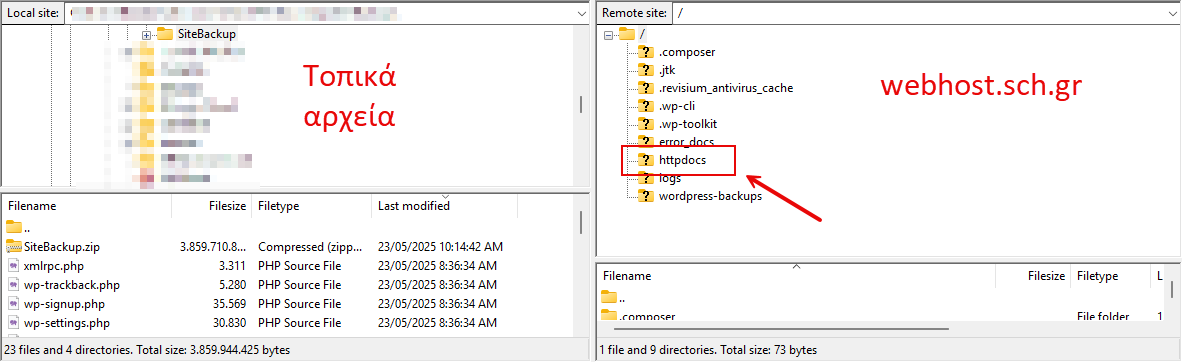This screenshot has width=1182, height=362.
Task: Select the xmlrpc.php filename
Action: tap(54, 265)
